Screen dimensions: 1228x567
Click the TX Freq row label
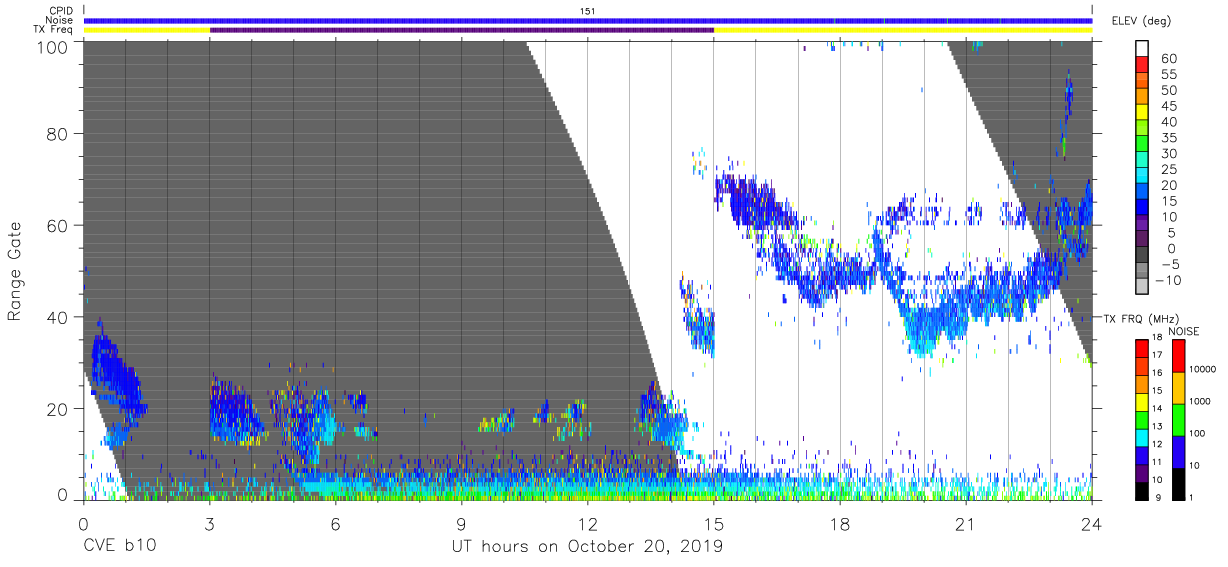point(54,30)
